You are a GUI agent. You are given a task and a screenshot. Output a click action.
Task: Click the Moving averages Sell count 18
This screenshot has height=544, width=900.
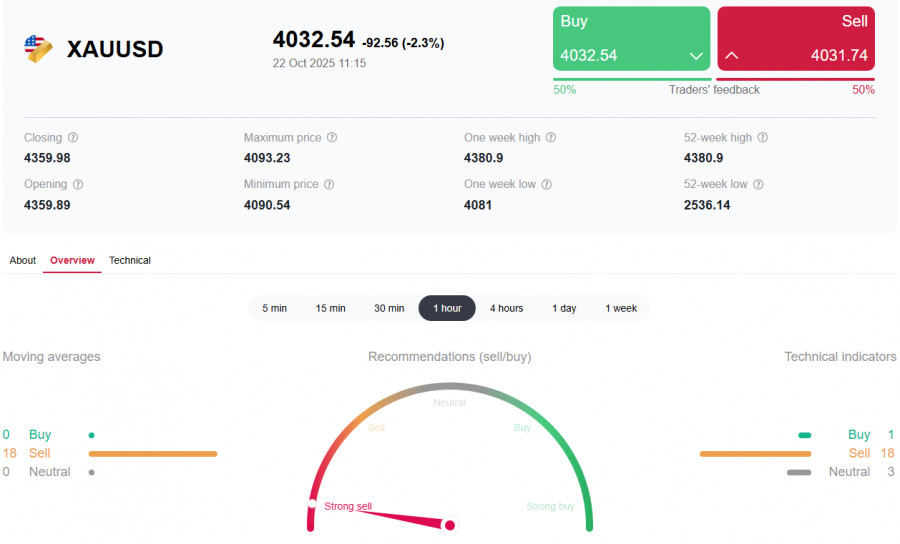click(x=10, y=453)
